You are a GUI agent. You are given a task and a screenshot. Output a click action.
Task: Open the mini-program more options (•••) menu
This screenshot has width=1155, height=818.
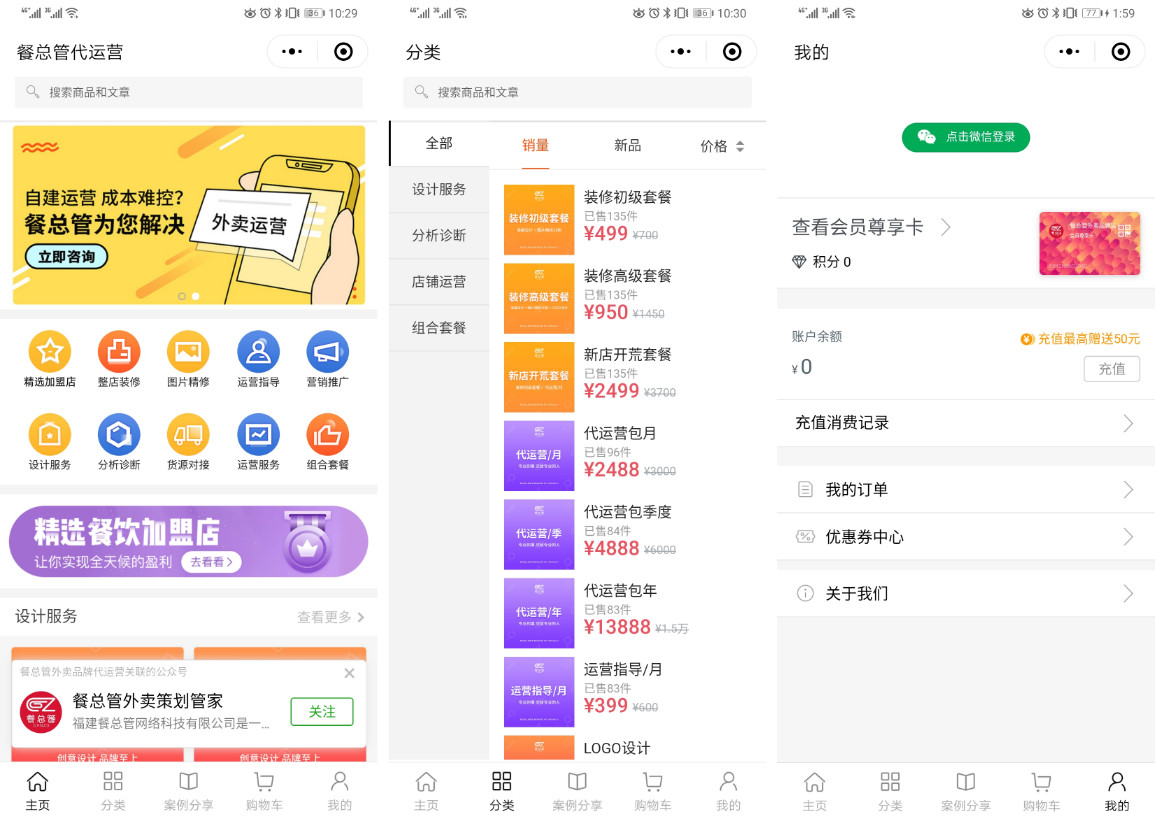pos(291,51)
